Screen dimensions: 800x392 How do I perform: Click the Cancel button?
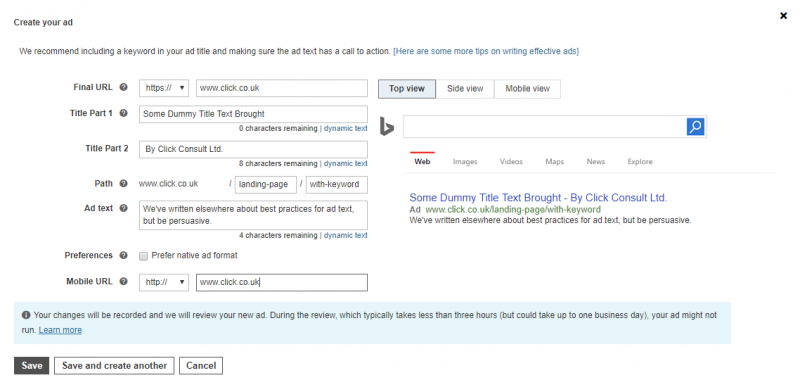click(201, 366)
